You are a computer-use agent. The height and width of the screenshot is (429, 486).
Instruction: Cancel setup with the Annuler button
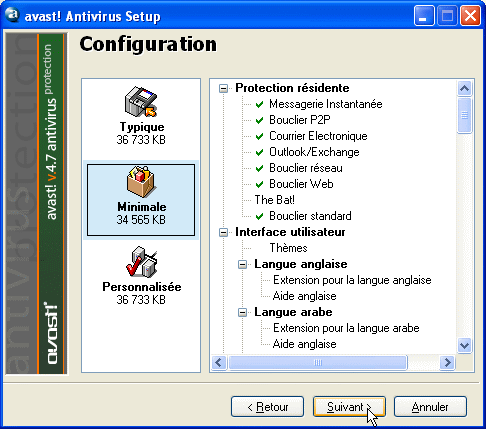(430, 407)
